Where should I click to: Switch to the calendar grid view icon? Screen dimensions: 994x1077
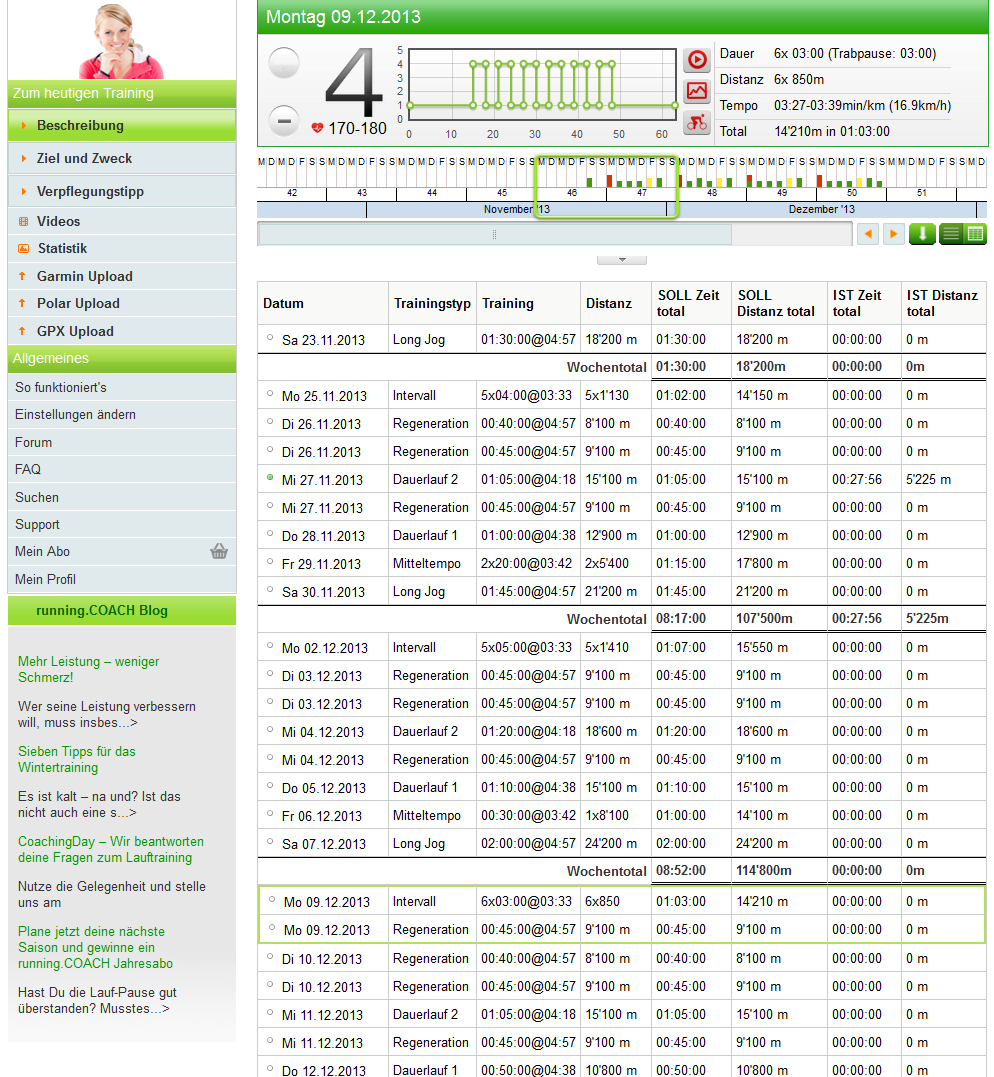[x=975, y=234]
